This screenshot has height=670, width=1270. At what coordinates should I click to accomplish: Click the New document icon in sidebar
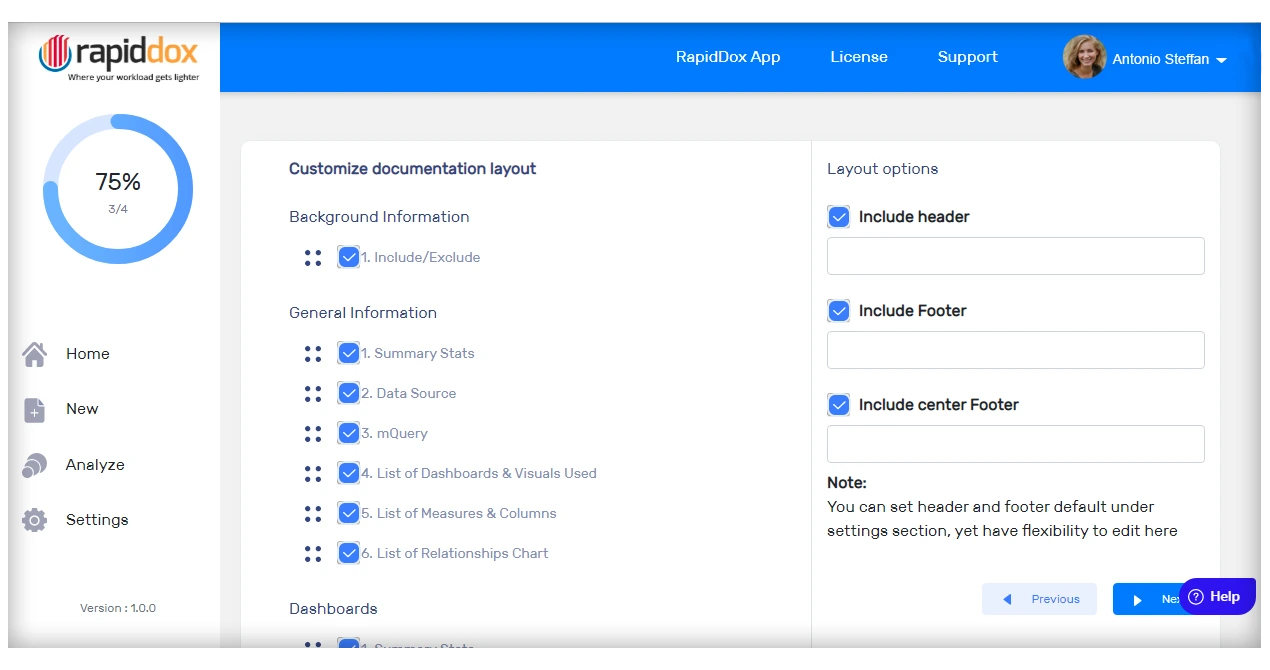pyautogui.click(x=35, y=410)
